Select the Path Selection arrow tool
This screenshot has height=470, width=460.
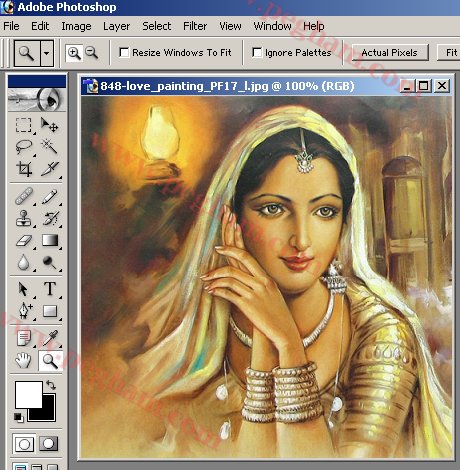pos(23,289)
